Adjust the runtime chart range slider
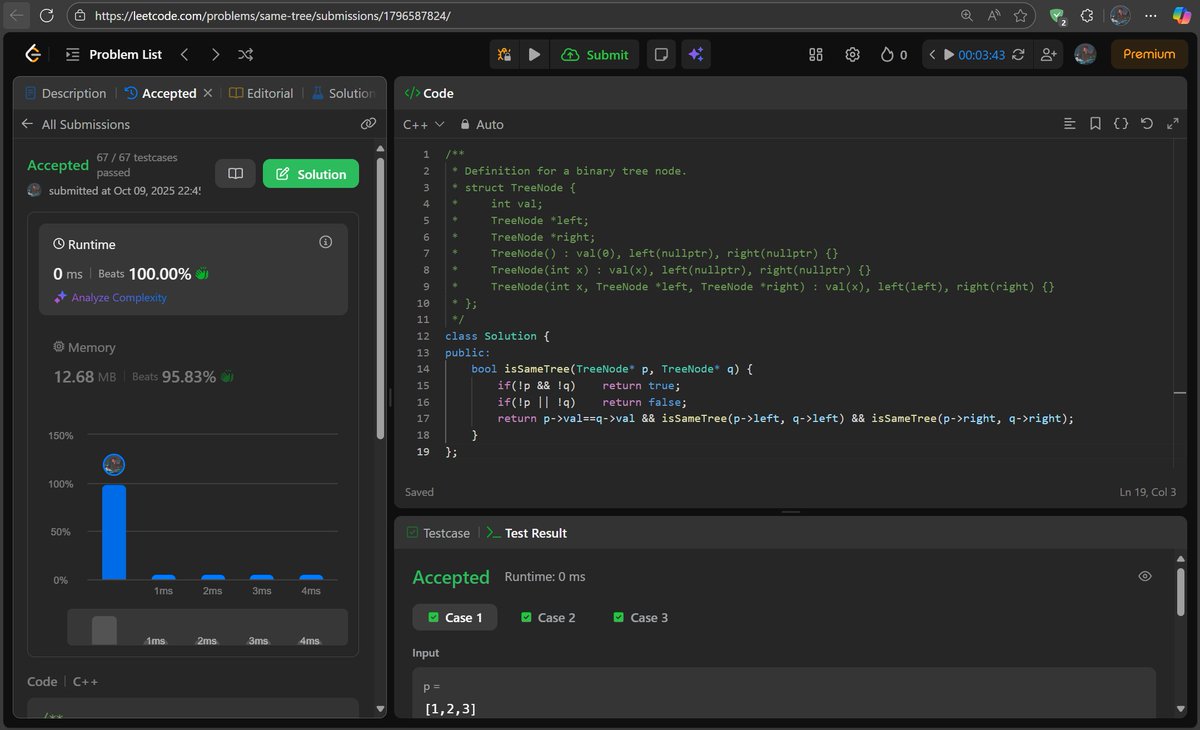 point(208,627)
